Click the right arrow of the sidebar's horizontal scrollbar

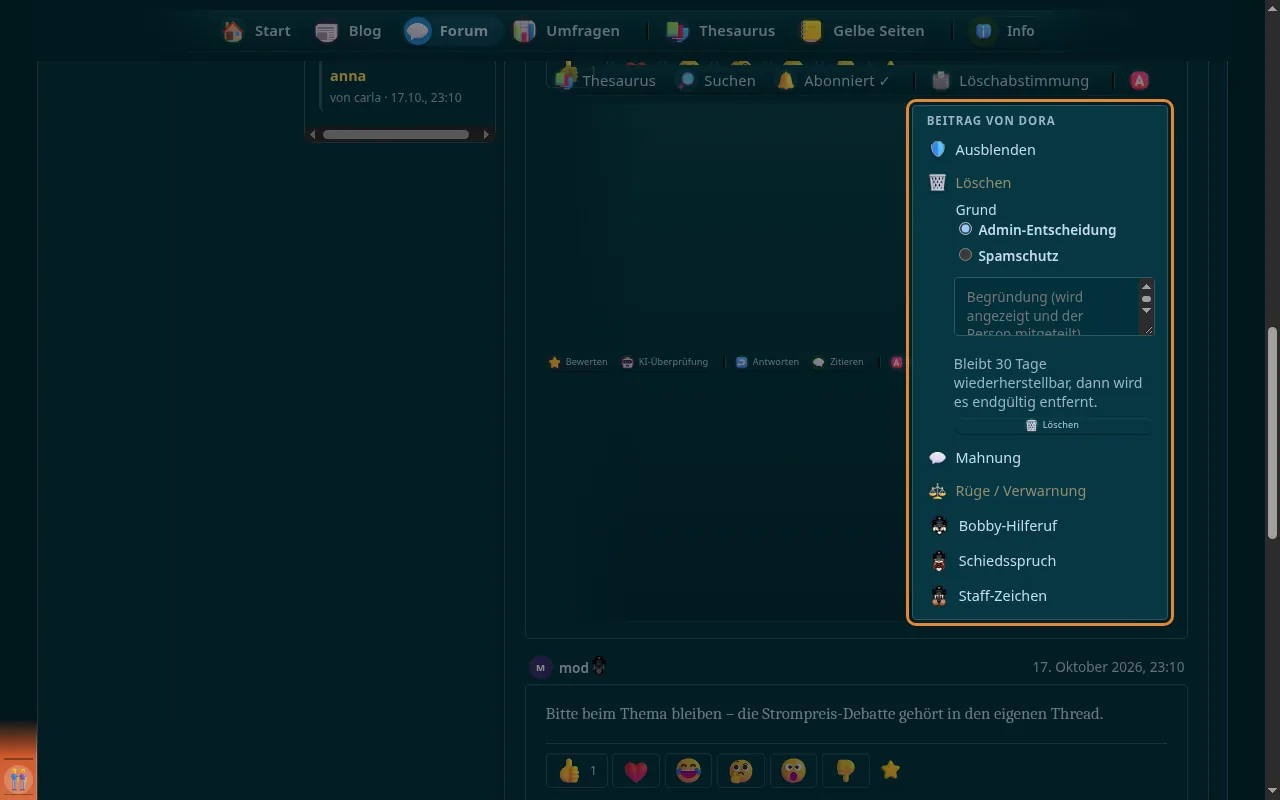(486, 134)
